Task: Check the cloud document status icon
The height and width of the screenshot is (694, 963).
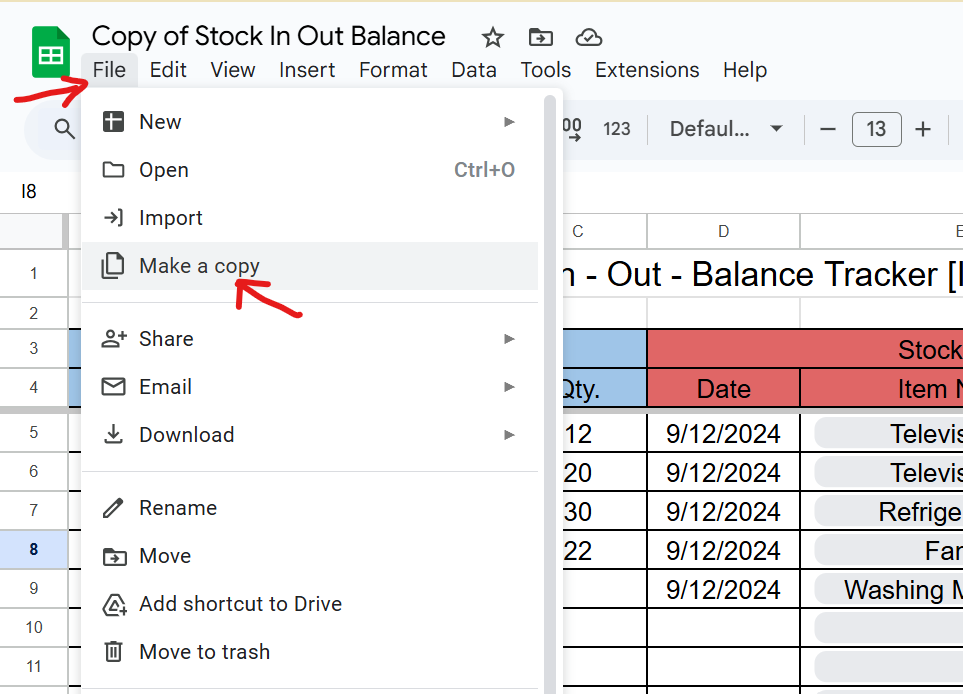Action: point(589,38)
